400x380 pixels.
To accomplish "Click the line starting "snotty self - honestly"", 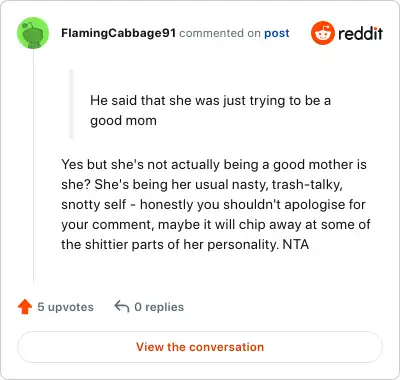I will click(x=213, y=204).
